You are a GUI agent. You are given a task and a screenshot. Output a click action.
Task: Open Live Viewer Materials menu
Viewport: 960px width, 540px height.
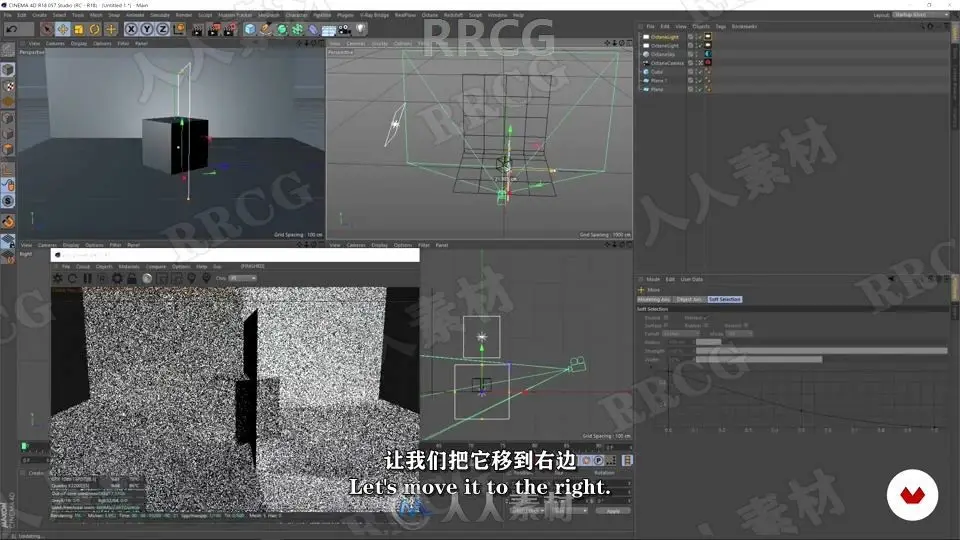[x=129, y=266]
